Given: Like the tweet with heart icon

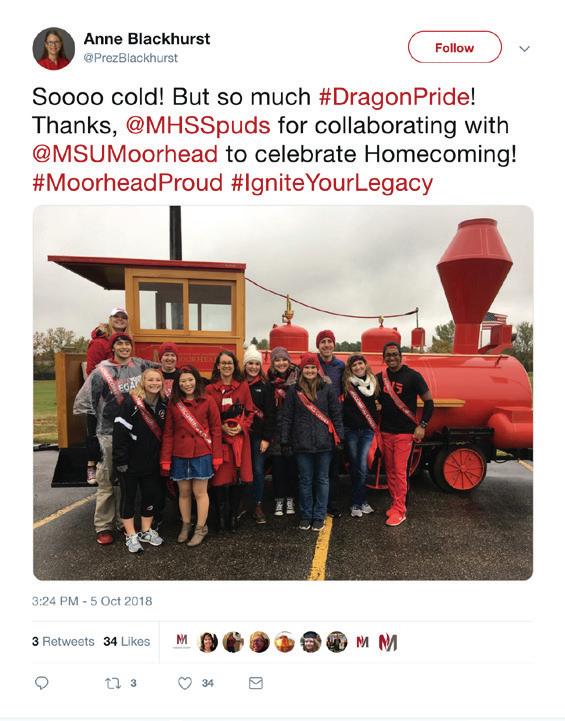Looking at the screenshot, I should [185, 683].
